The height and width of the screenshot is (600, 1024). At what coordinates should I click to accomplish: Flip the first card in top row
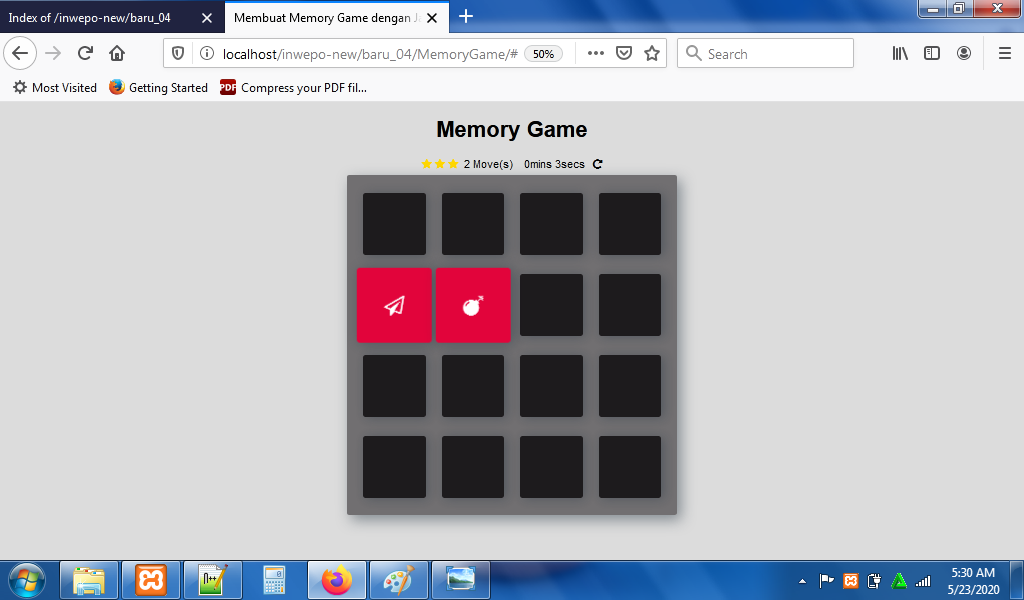[394, 224]
